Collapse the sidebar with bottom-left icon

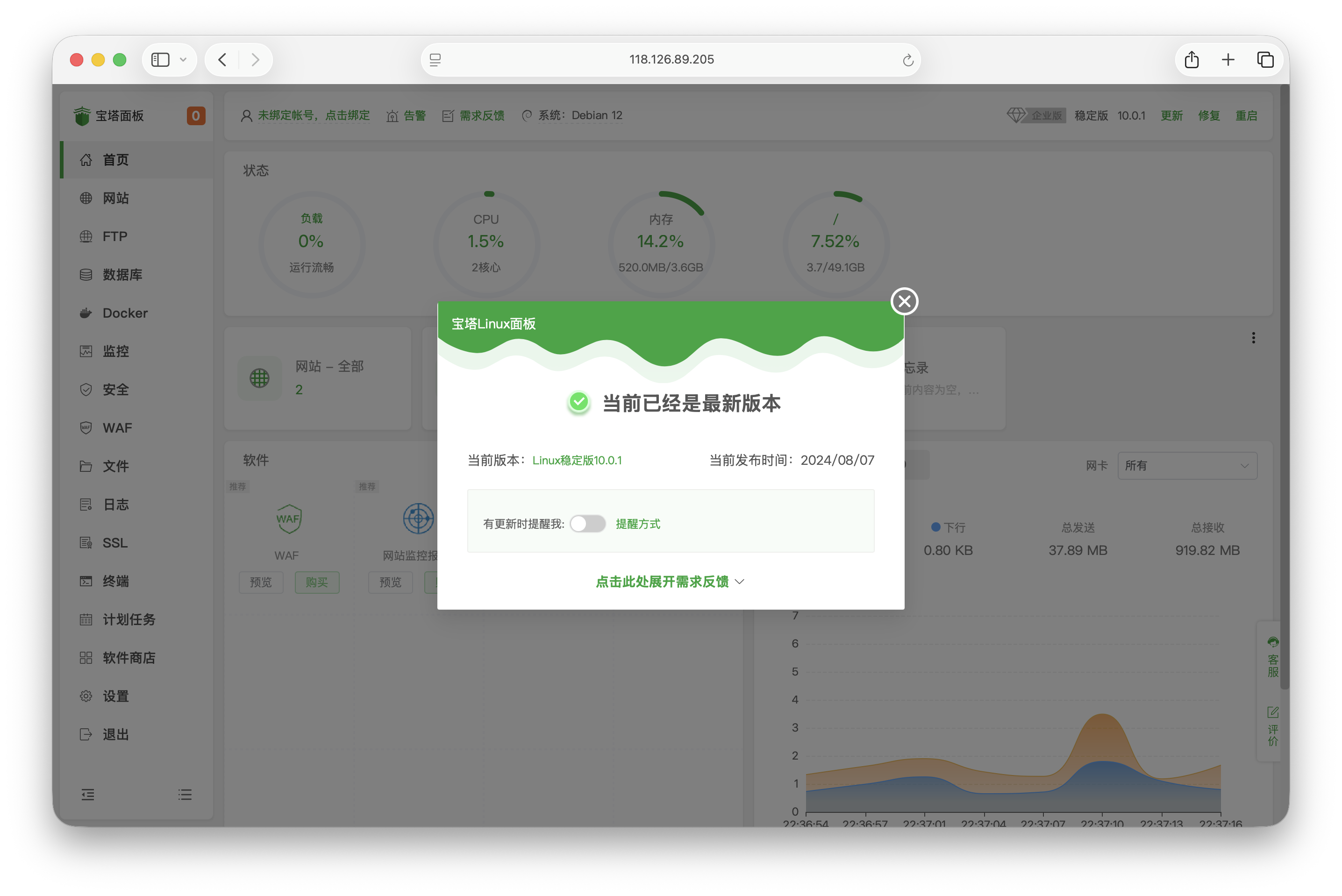pyautogui.click(x=87, y=794)
